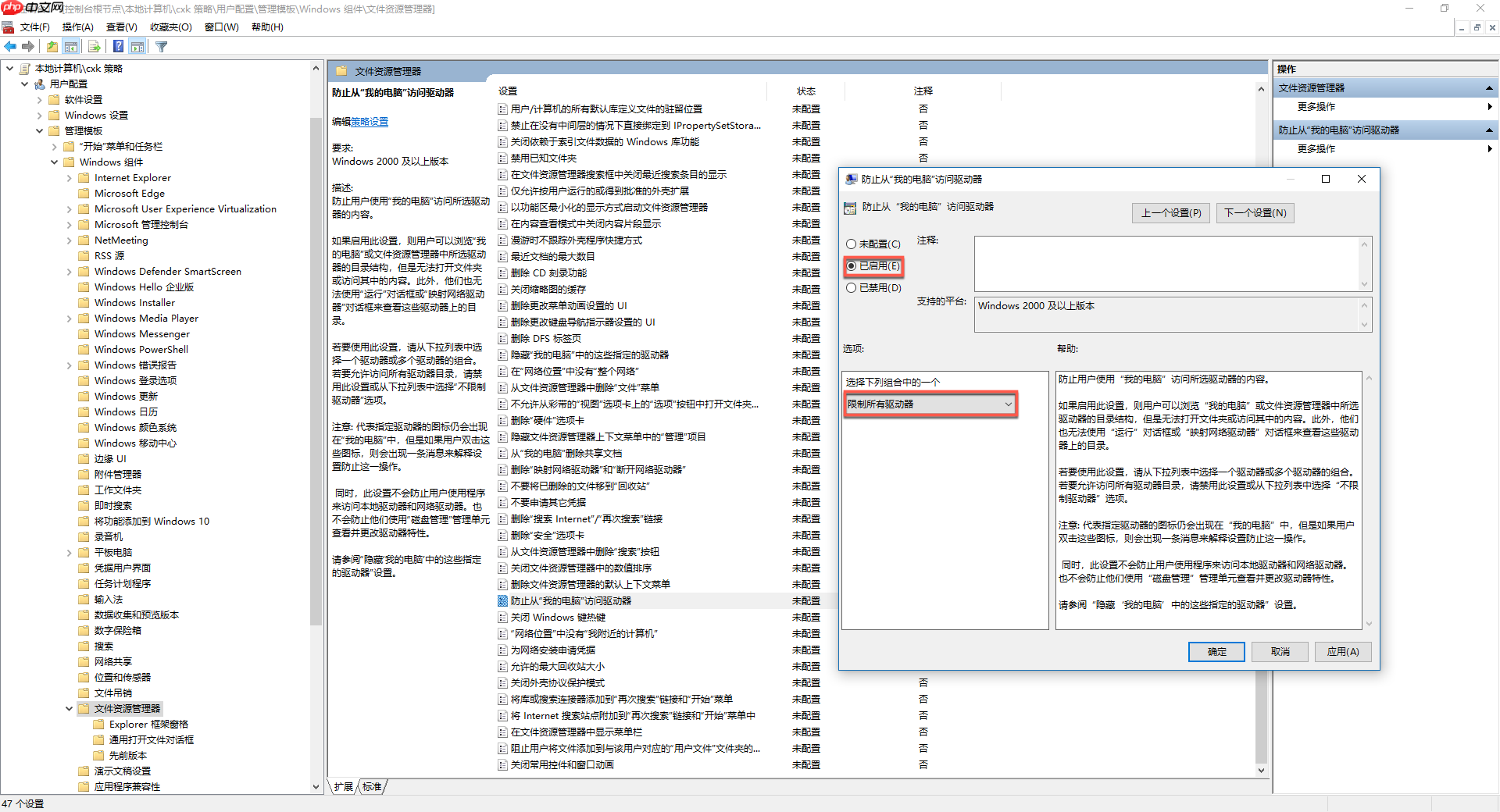
Task: Expand the Windows Media Player tree node
Action: 69,319
